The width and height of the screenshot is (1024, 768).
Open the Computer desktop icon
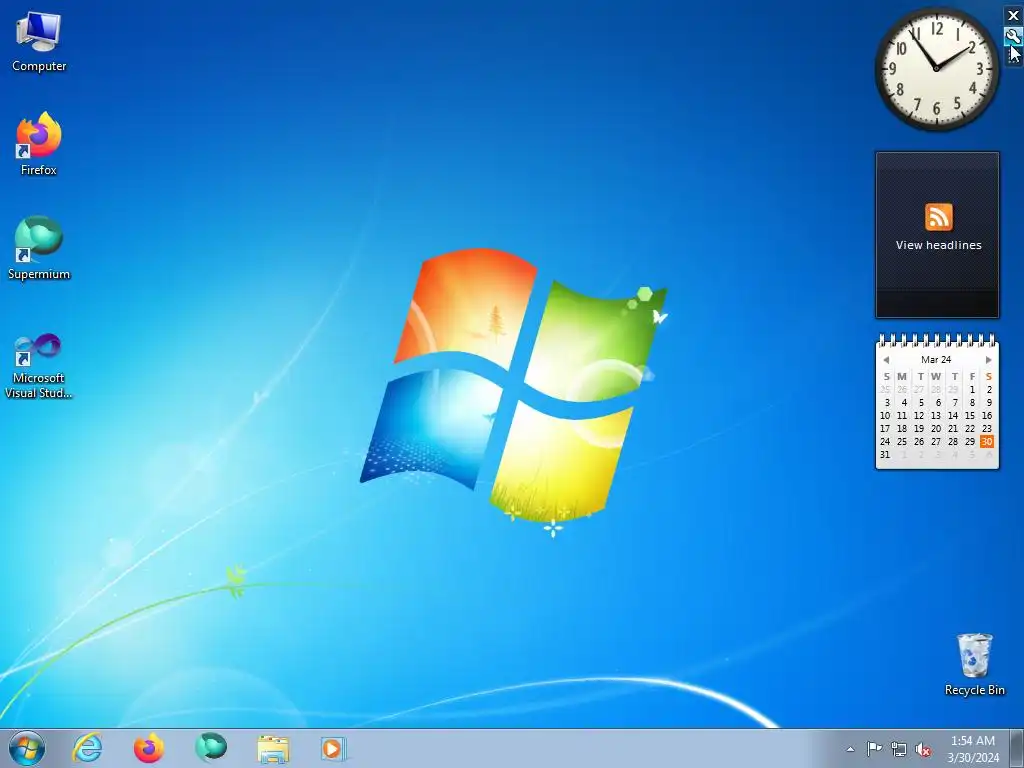pos(39,42)
